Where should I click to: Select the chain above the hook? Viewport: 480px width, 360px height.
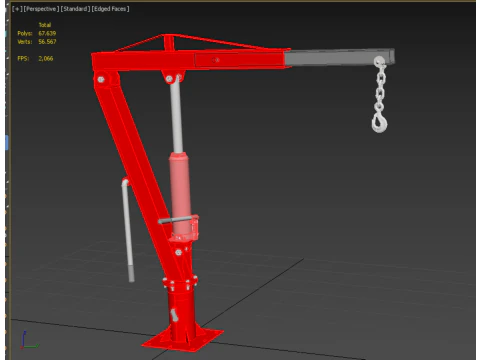click(380, 87)
